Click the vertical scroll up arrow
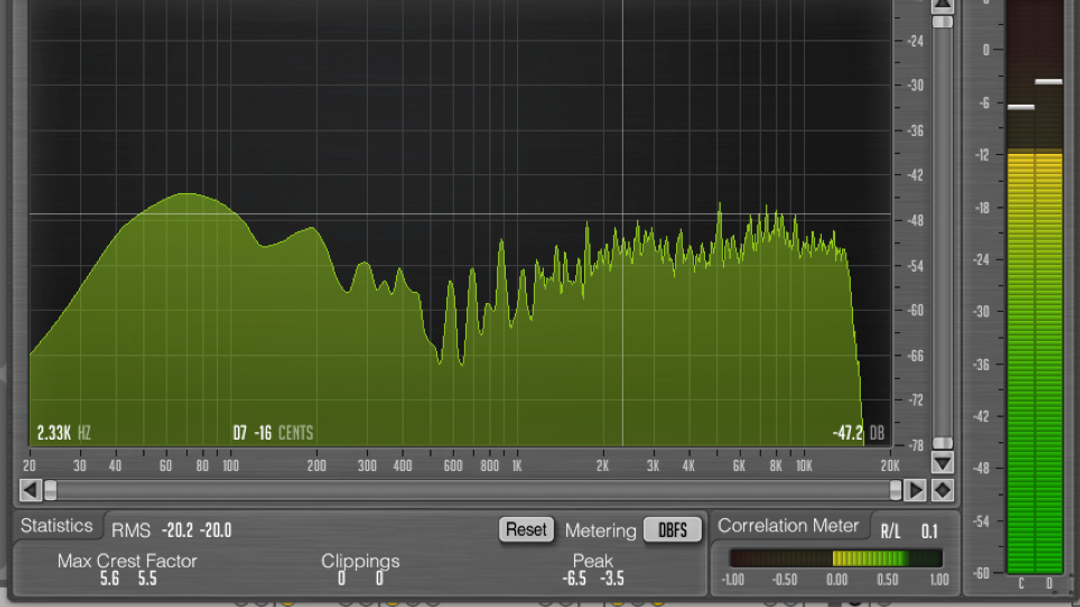The image size is (1080, 607). [942, 4]
